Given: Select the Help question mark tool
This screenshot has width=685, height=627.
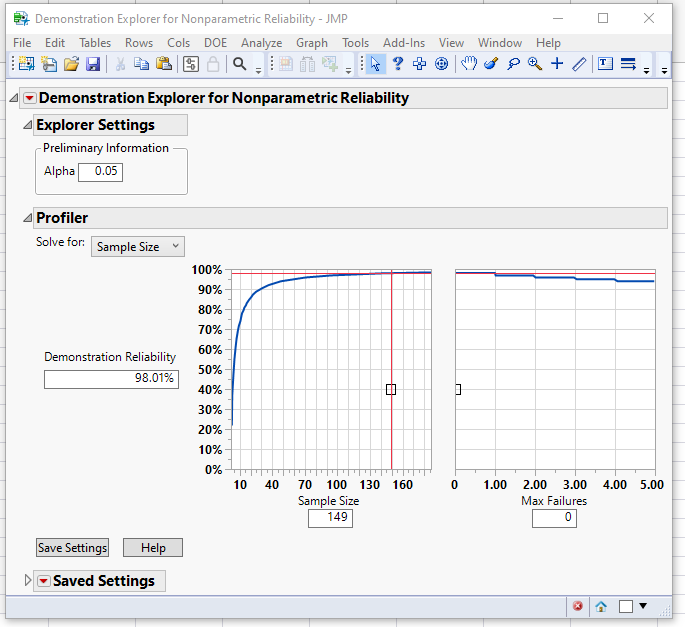Looking at the screenshot, I should 397,64.
